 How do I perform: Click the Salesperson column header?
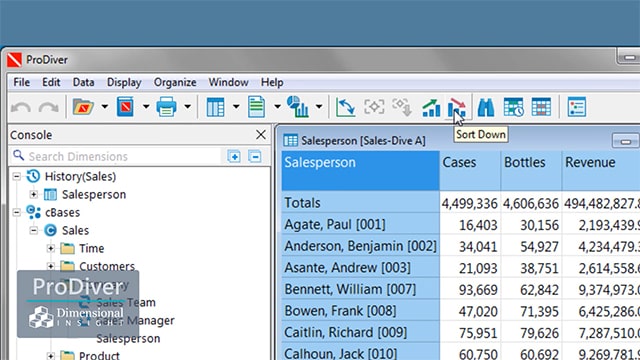360,171
